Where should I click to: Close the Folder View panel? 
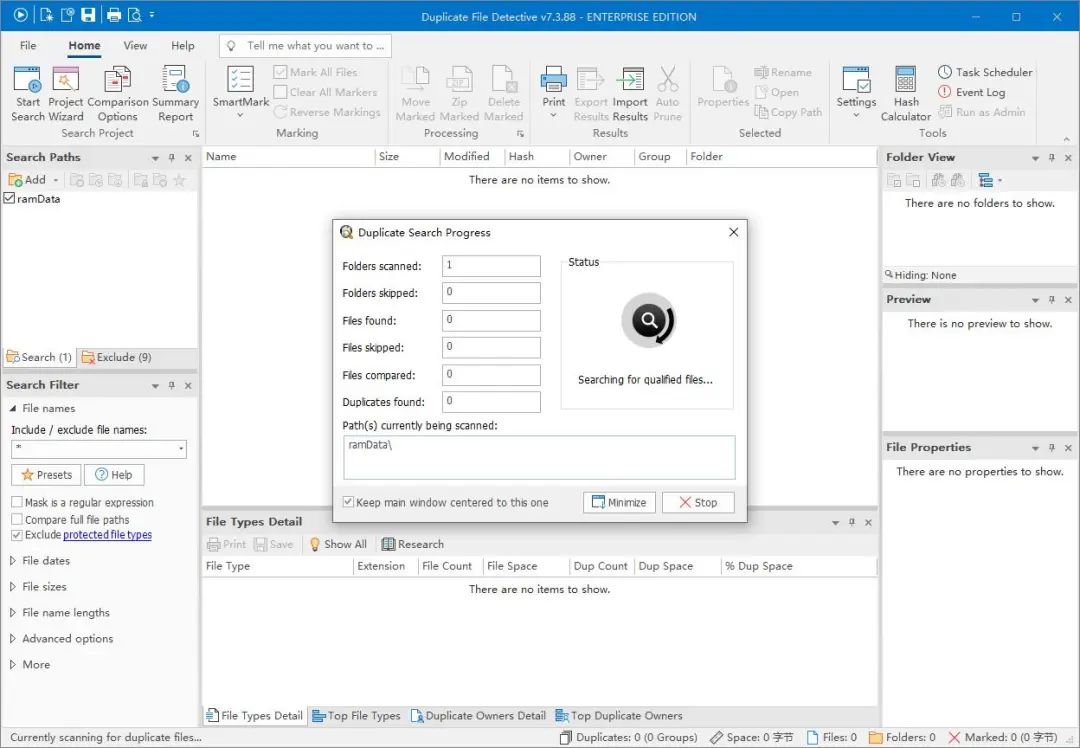click(x=1068, y=158)
